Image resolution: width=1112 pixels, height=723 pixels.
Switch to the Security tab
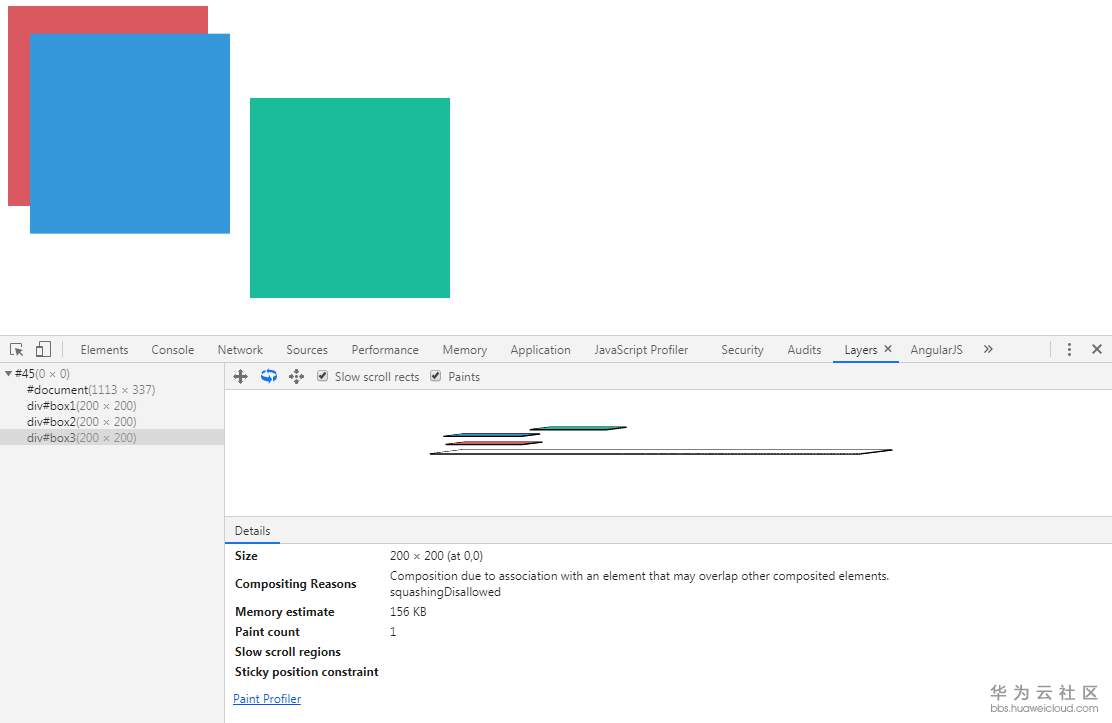742,350
